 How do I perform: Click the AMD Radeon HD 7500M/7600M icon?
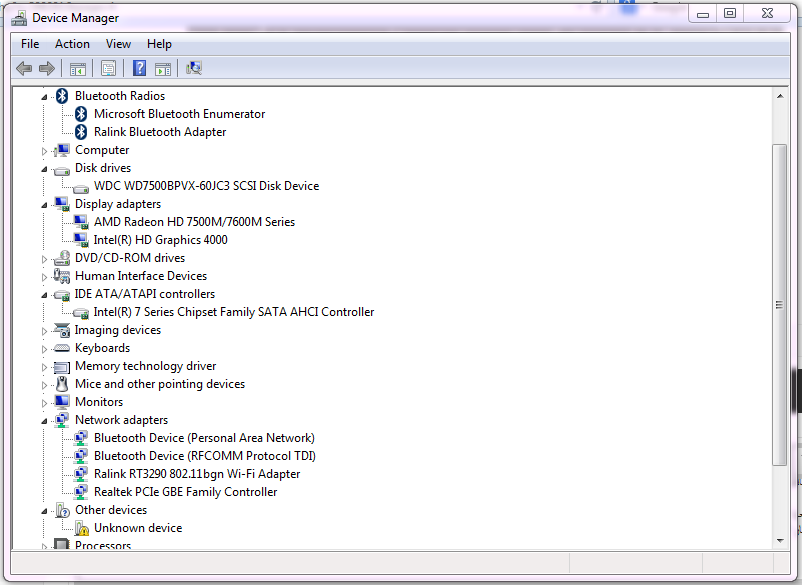(x=81, y=221)
